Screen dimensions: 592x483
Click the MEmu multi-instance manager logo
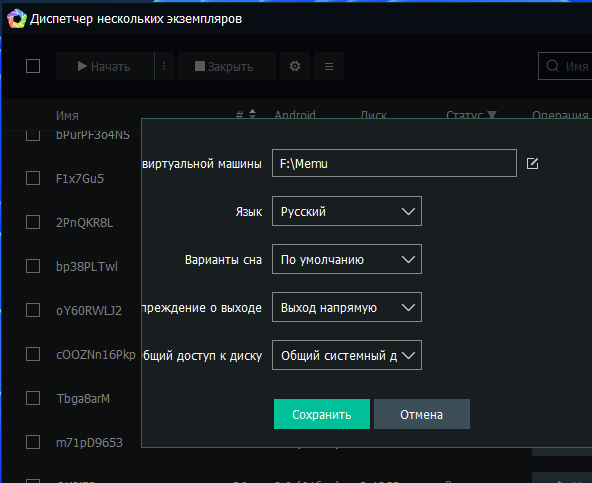pos(17,19)
